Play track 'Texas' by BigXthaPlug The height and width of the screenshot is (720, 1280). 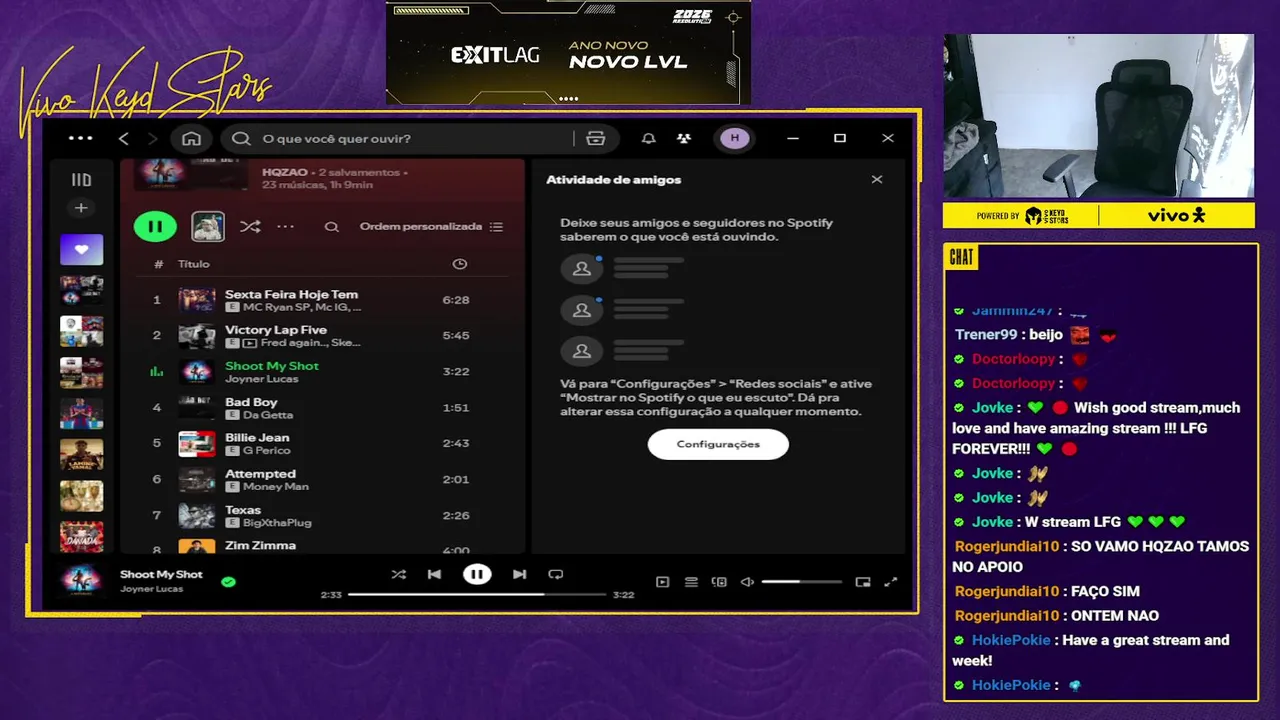point(321,516)
